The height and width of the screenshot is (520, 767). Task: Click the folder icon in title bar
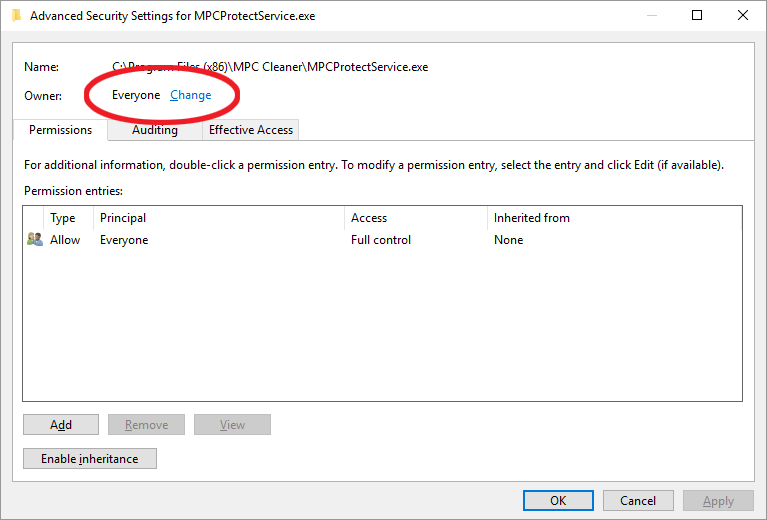coord(16,16)
